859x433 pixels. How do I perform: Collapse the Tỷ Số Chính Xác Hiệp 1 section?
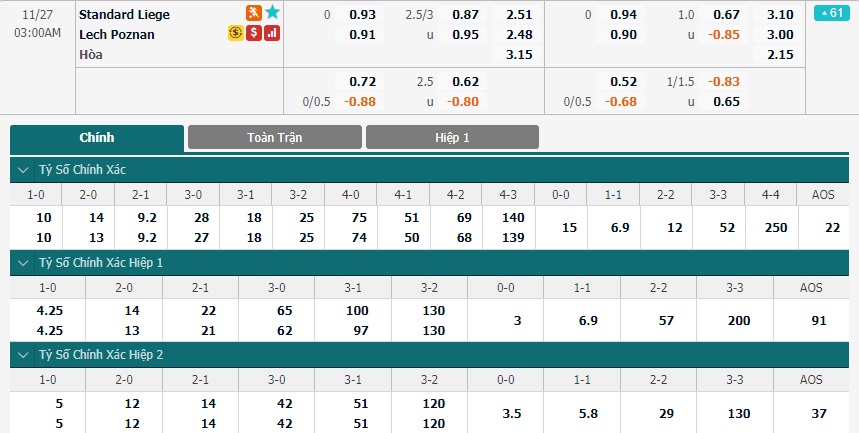coord(23,263)
